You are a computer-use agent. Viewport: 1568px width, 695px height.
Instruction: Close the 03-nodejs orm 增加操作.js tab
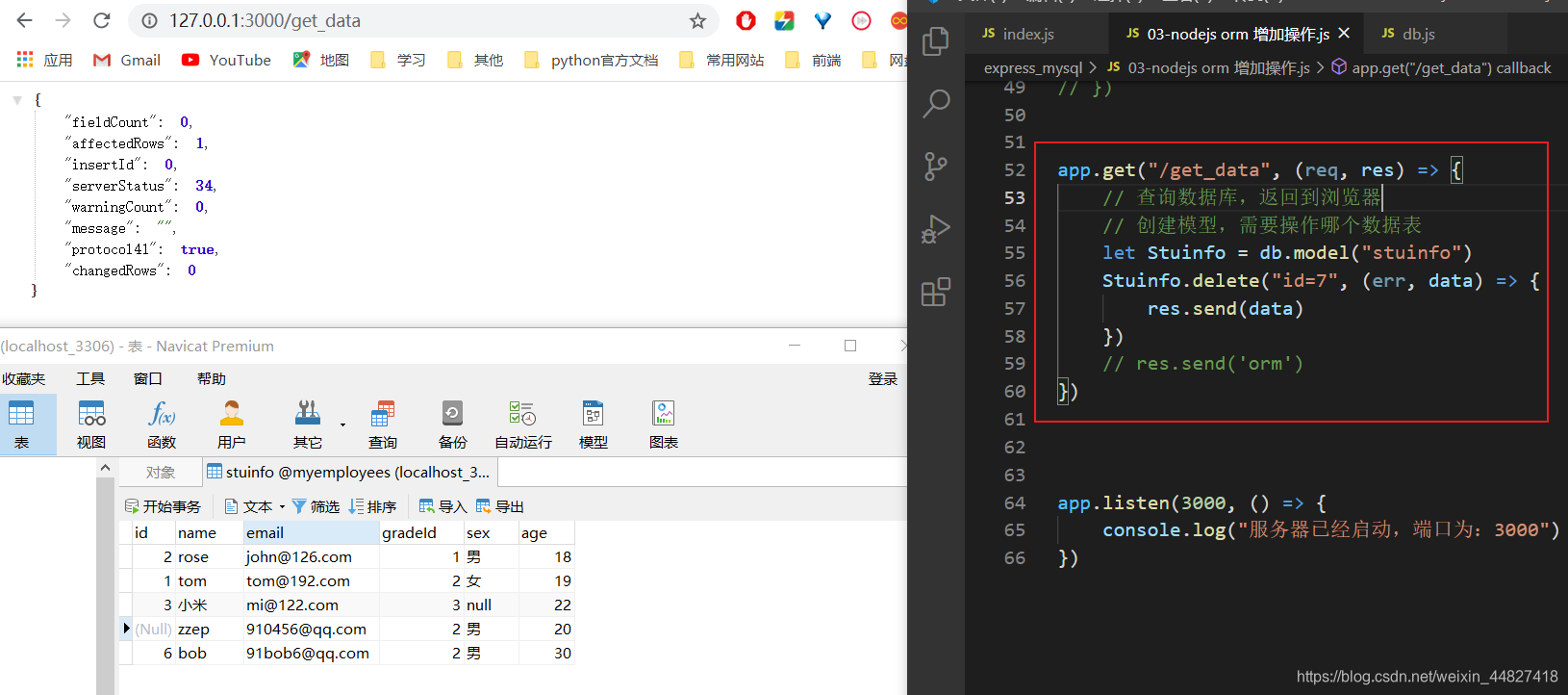pos(1344,33)
